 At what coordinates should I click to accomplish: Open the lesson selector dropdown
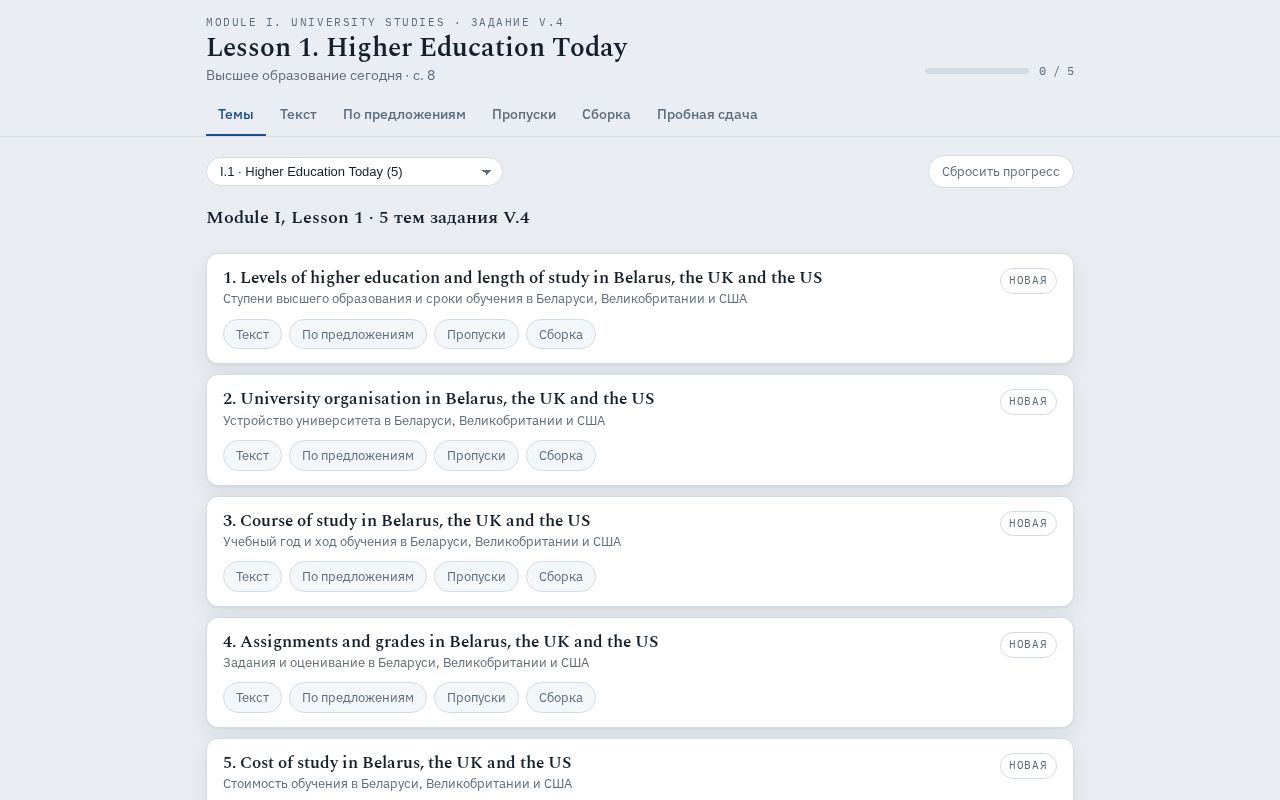pyautogui.click(x=354, y=172)
